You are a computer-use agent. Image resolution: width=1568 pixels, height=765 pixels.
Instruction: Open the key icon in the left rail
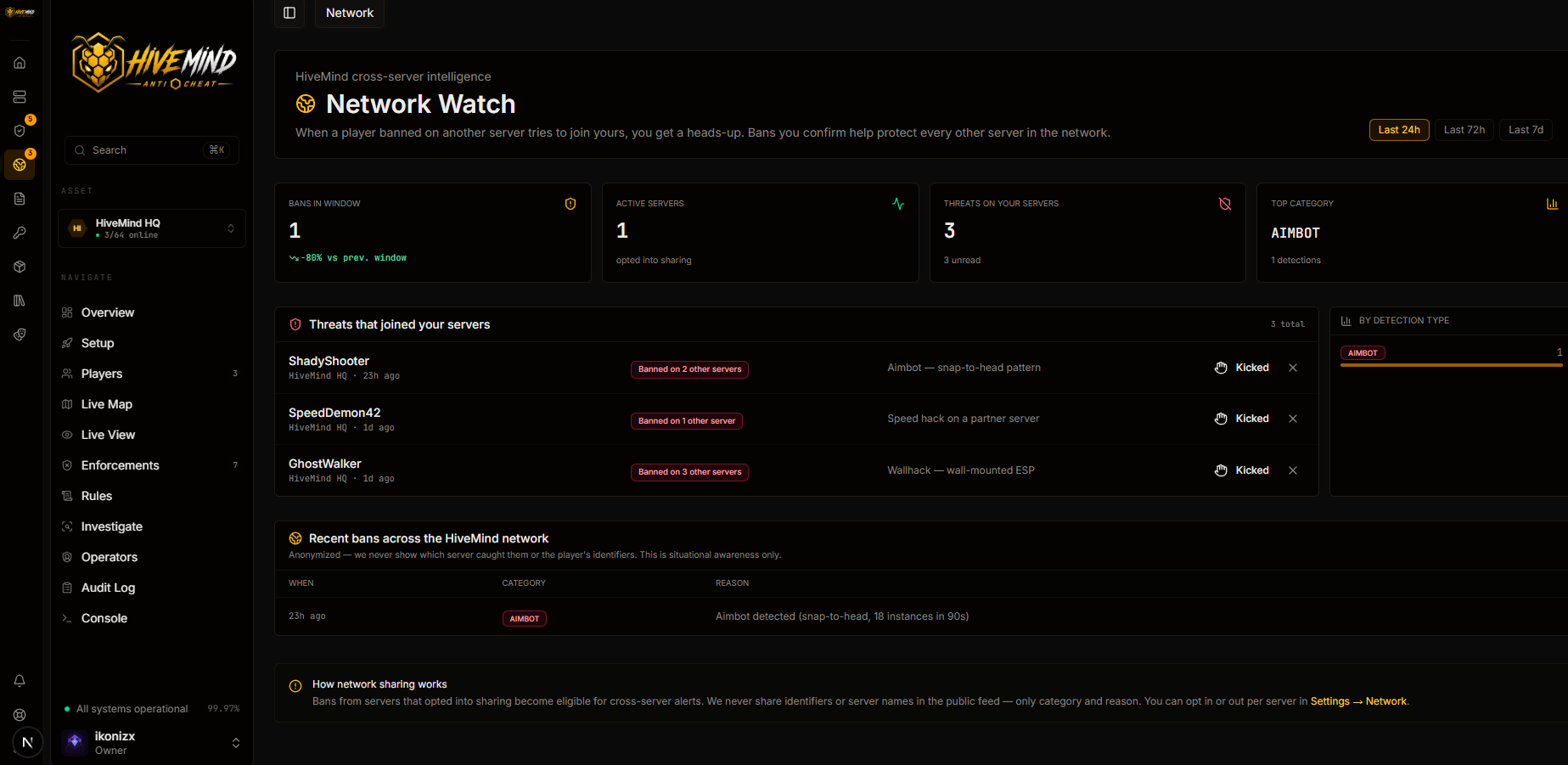click(20, 233)
